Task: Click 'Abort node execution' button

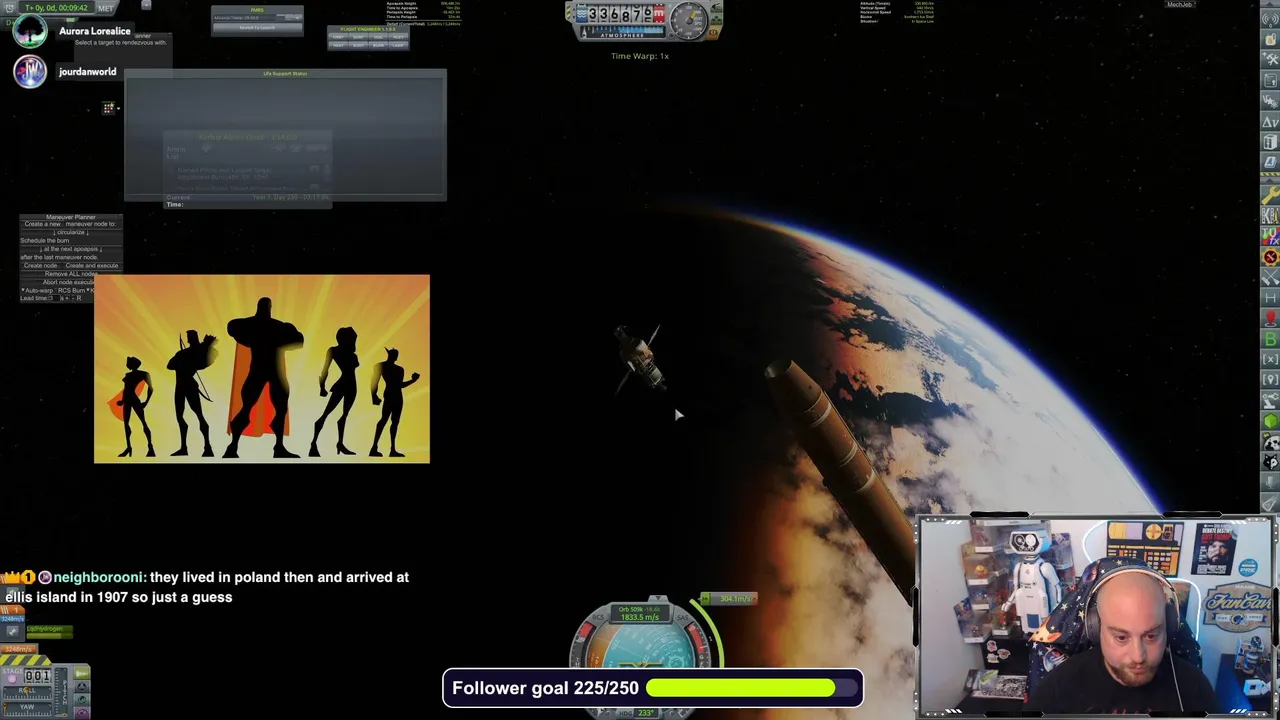Action: (x=68, y=282)
